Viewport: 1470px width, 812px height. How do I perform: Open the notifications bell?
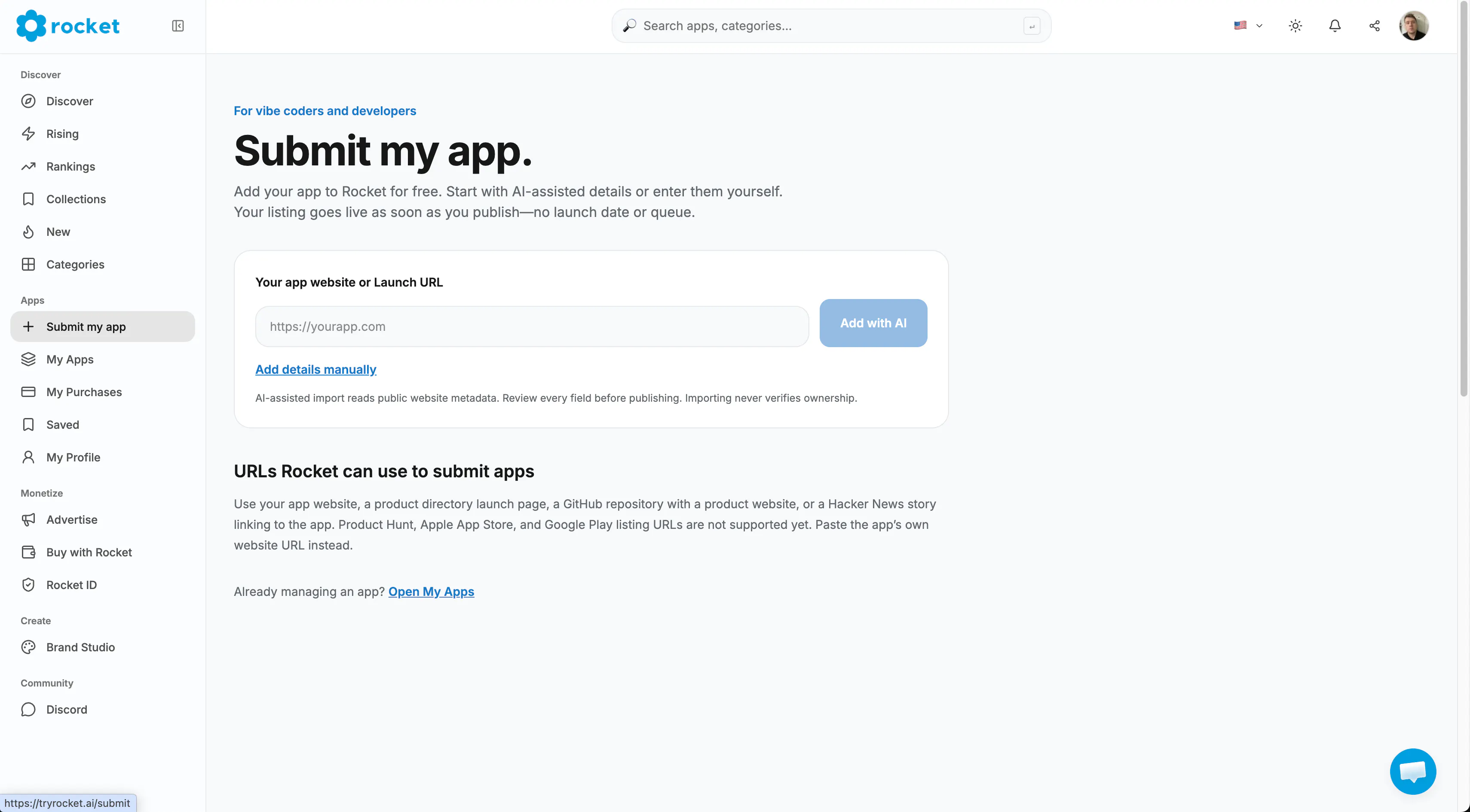1335,26
